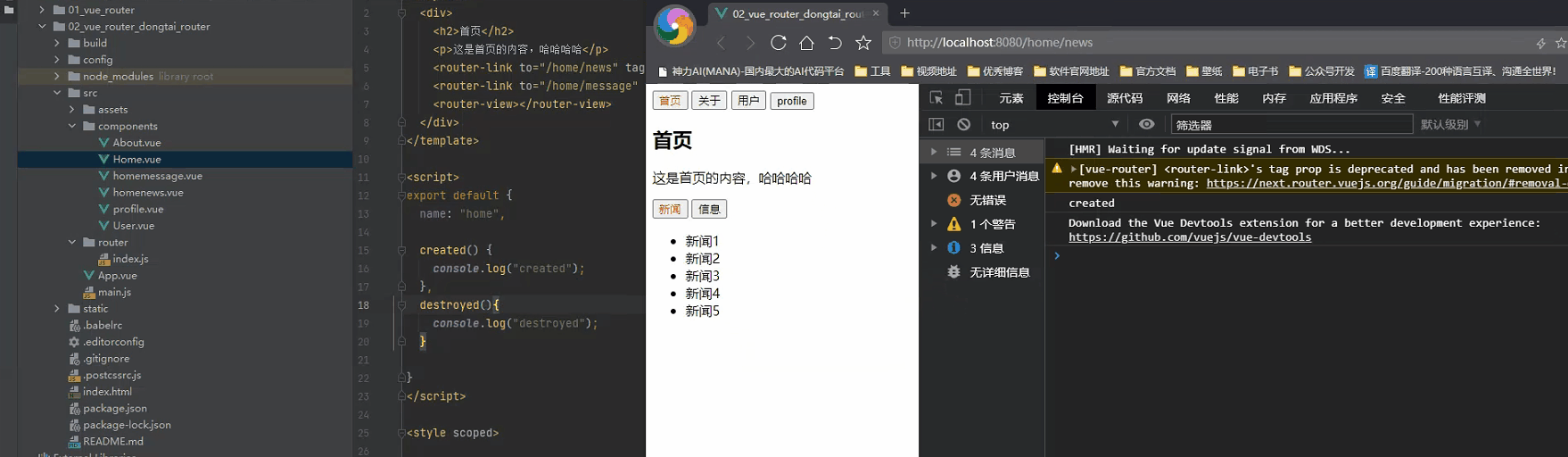Screen dimensions: 1568x457
Task: Expand node_modules folder in tree
Action: [x=56, y=77]
